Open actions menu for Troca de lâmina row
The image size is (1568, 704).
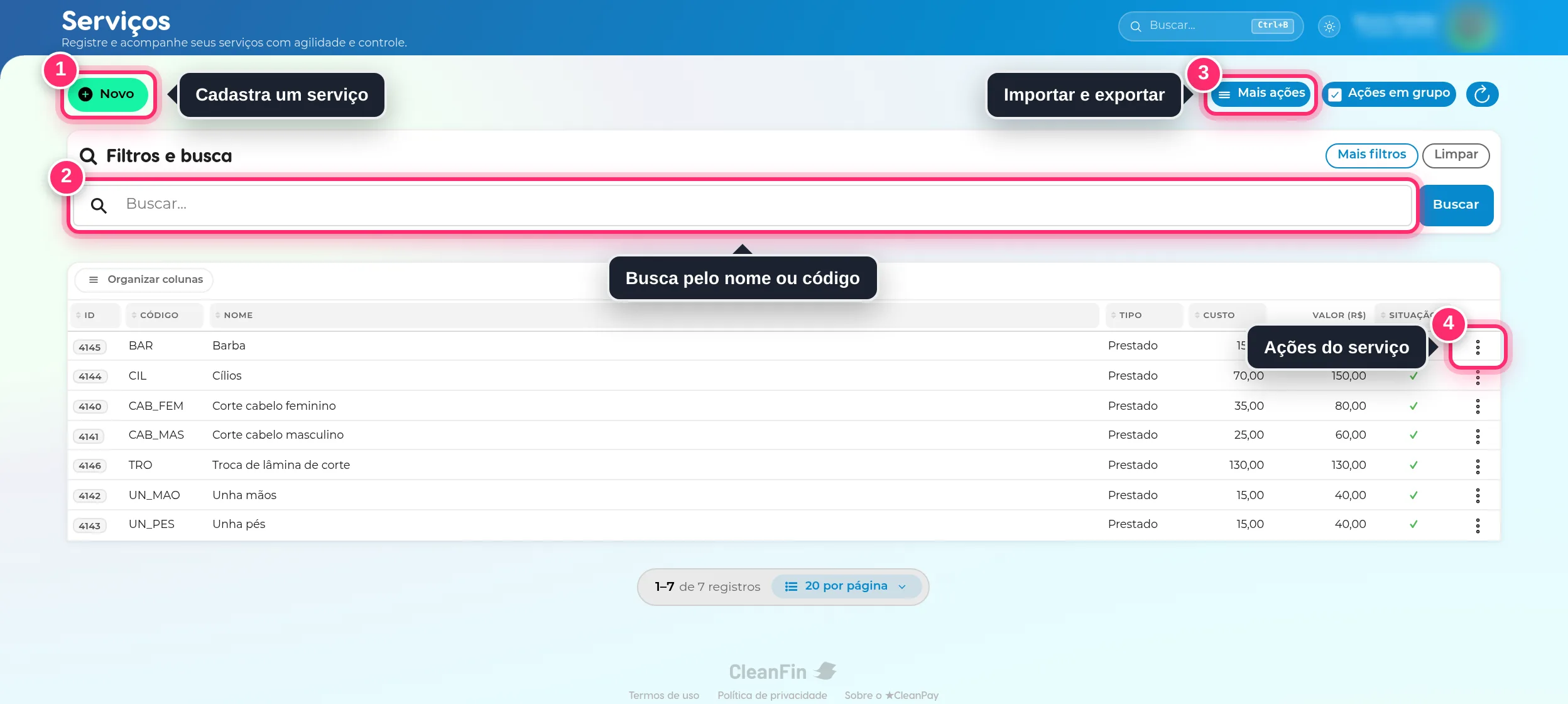click(1478, 466)
